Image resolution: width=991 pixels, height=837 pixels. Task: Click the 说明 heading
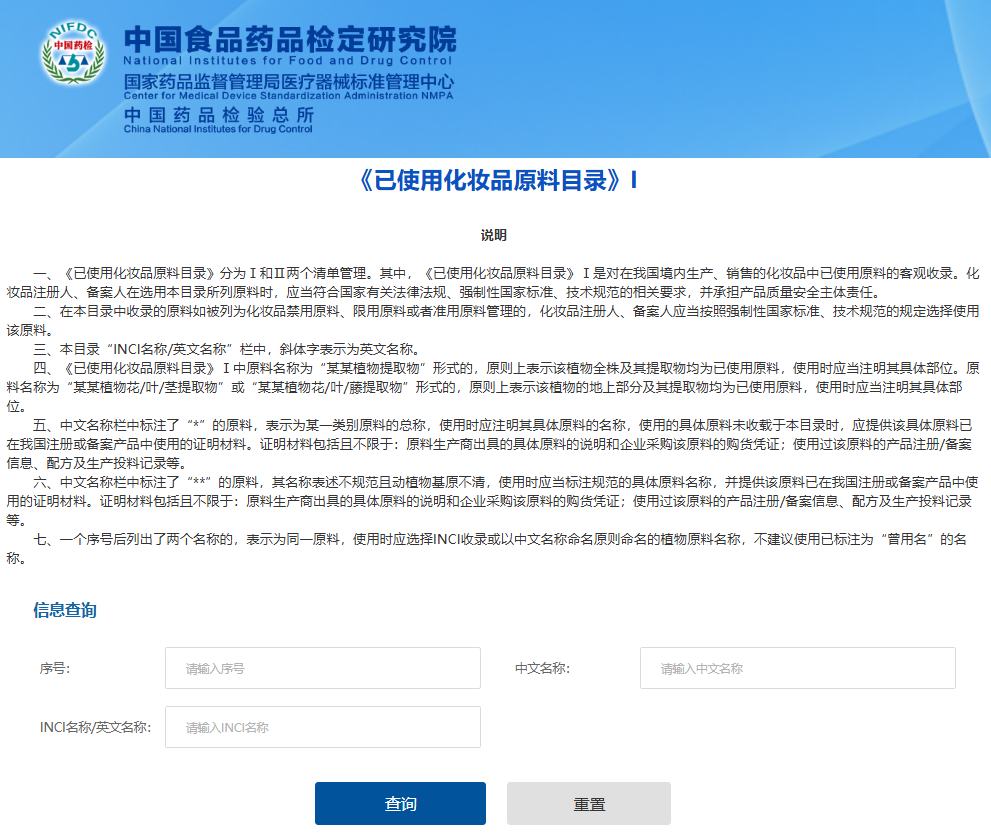pyautogui.click(x=494, y=235)
